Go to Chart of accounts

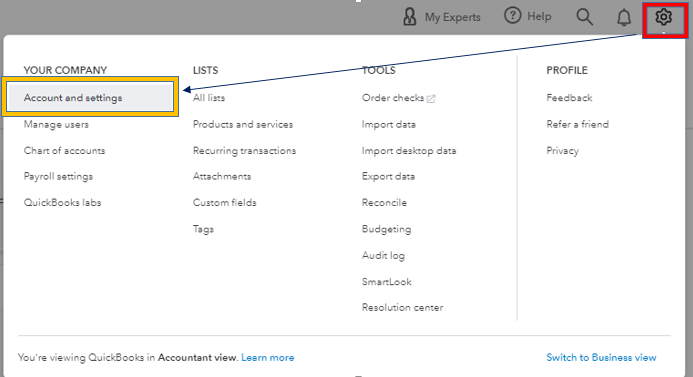pyautogui.click(x=65, y=151)
